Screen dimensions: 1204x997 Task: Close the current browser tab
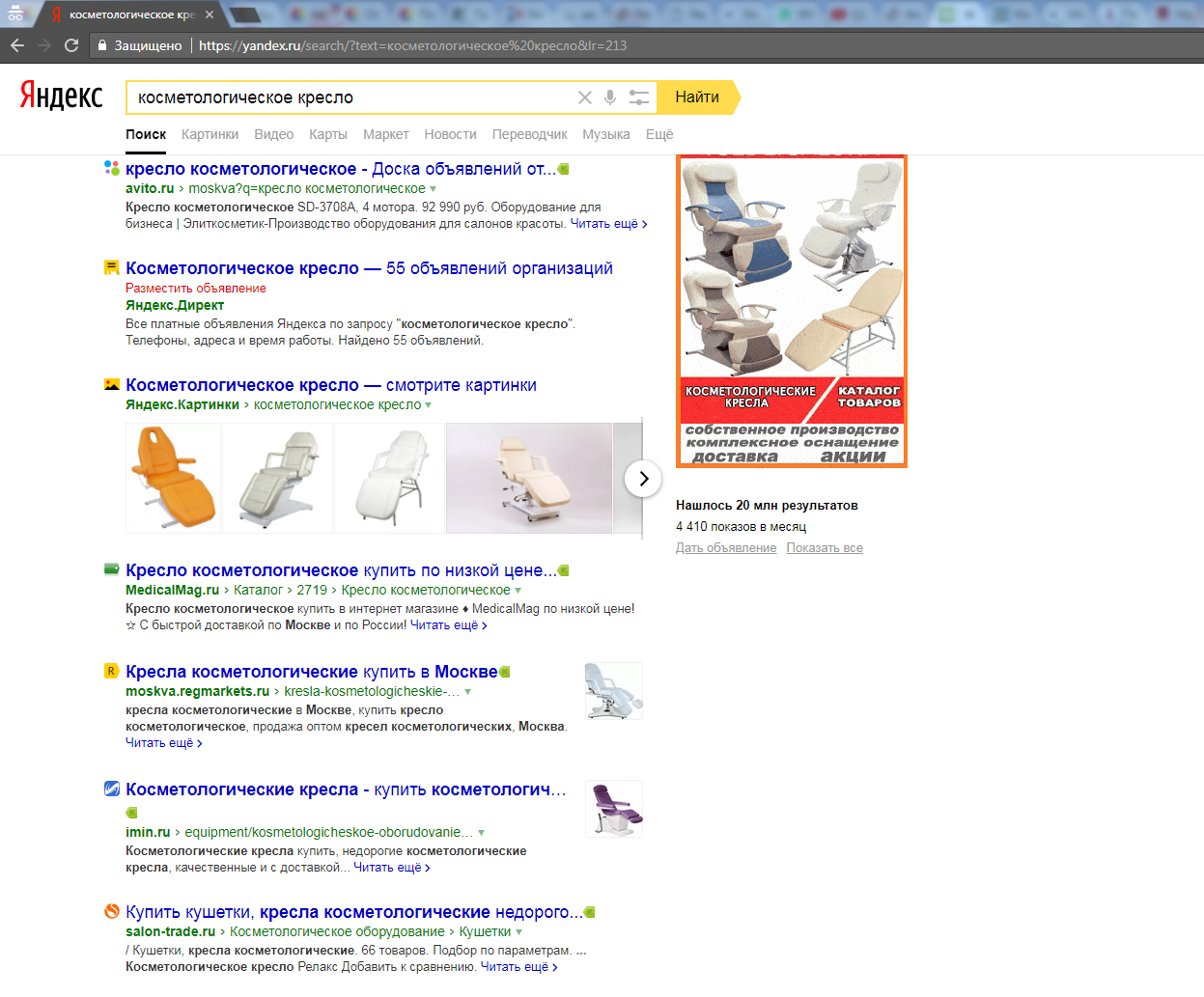tap(210, 14)
